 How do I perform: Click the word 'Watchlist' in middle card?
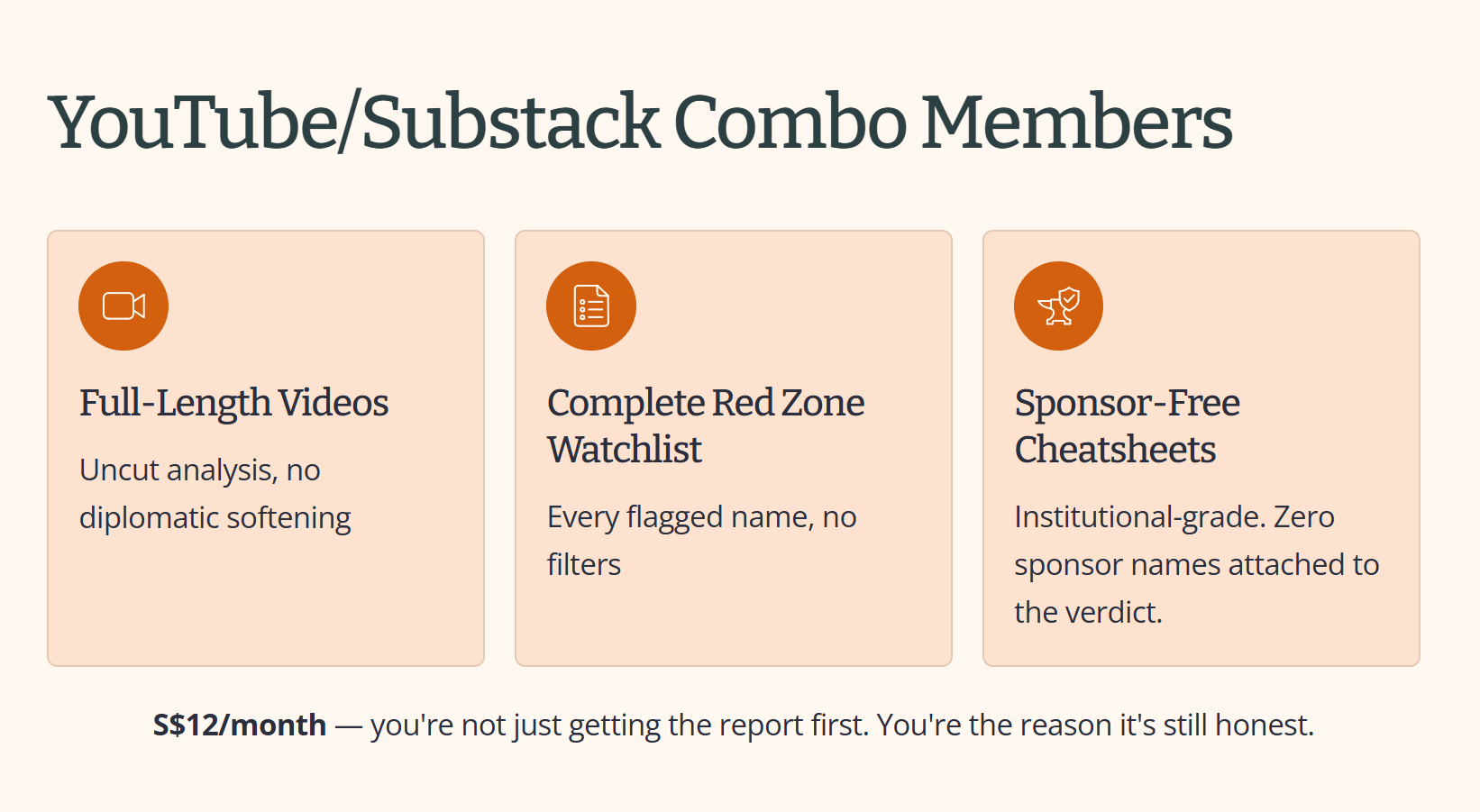[x=625, y=450]
